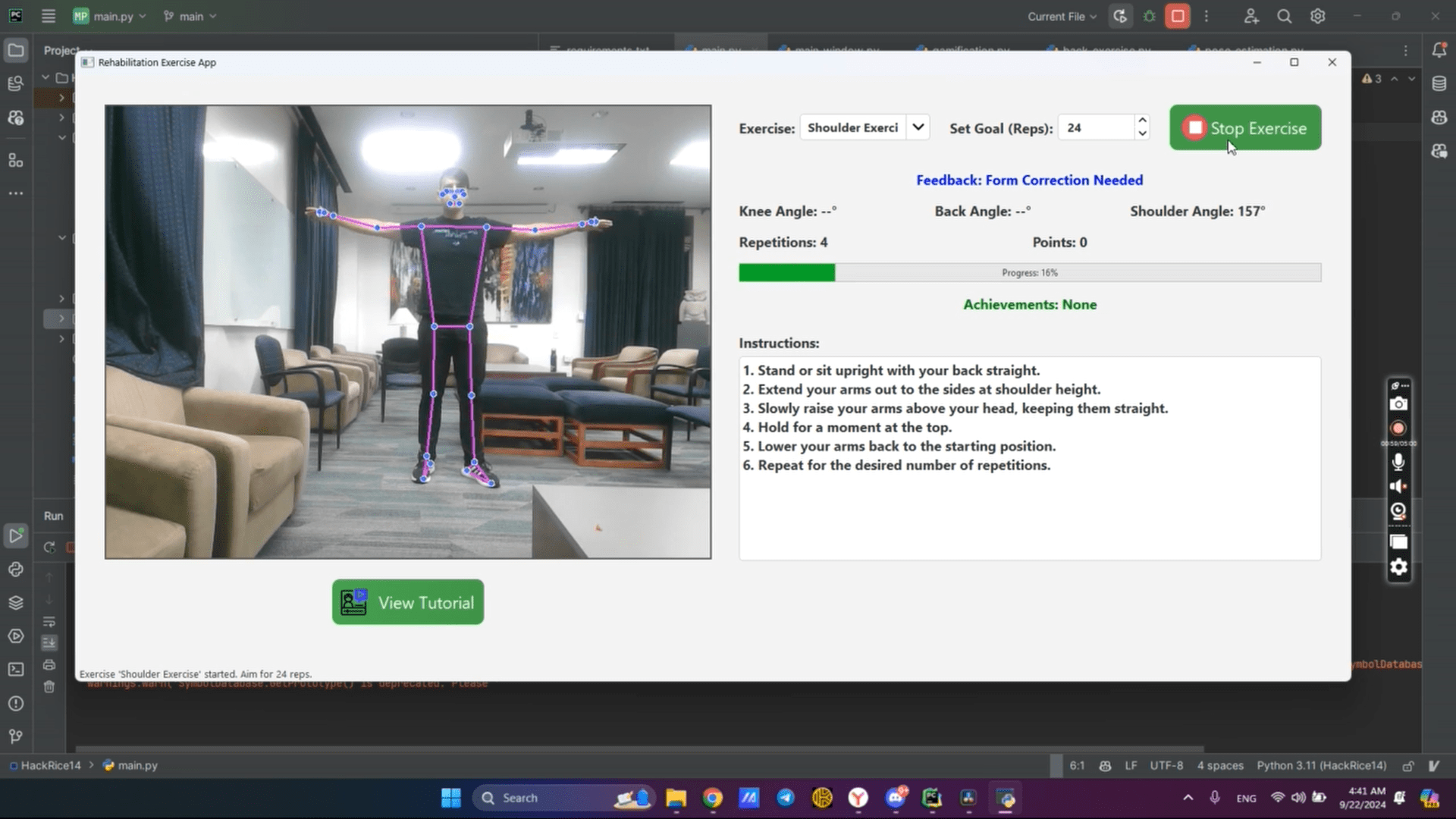Viewport: 1456px width, 819px height.
Task: Click the Stop Exercise button
Action: click(1244, 128)
